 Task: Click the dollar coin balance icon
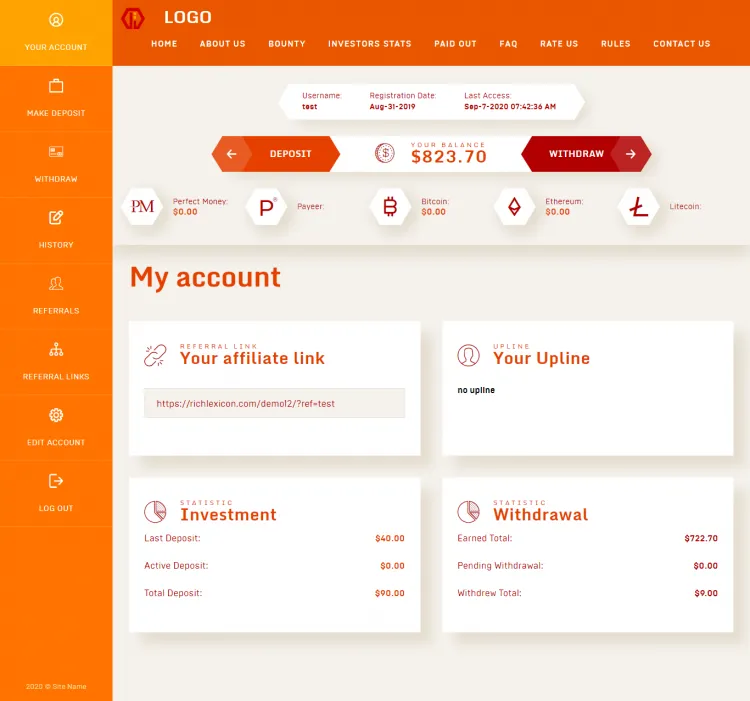[x=385, y=153]
